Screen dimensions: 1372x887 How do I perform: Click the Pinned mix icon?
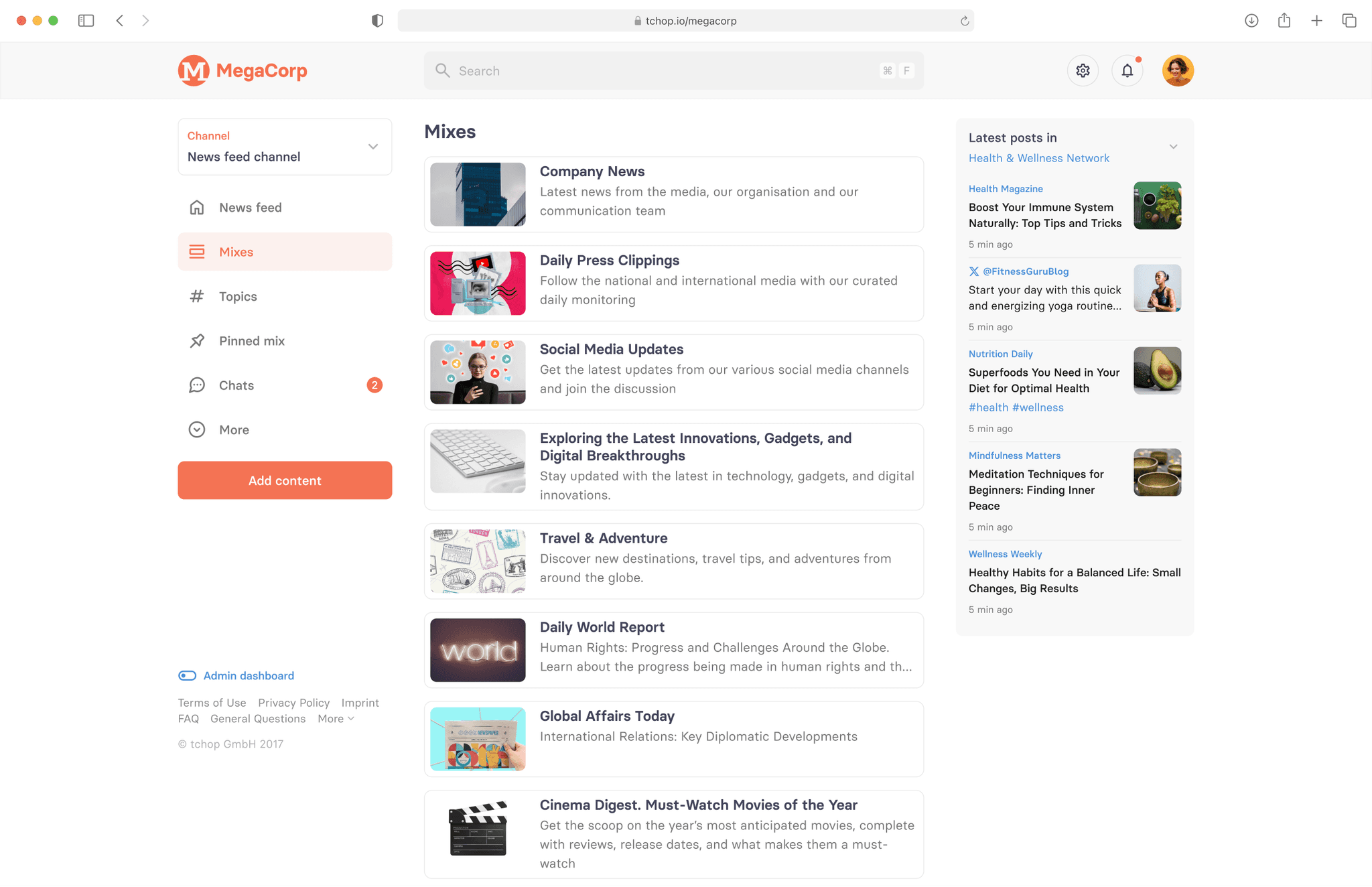[x=197, y=340]
